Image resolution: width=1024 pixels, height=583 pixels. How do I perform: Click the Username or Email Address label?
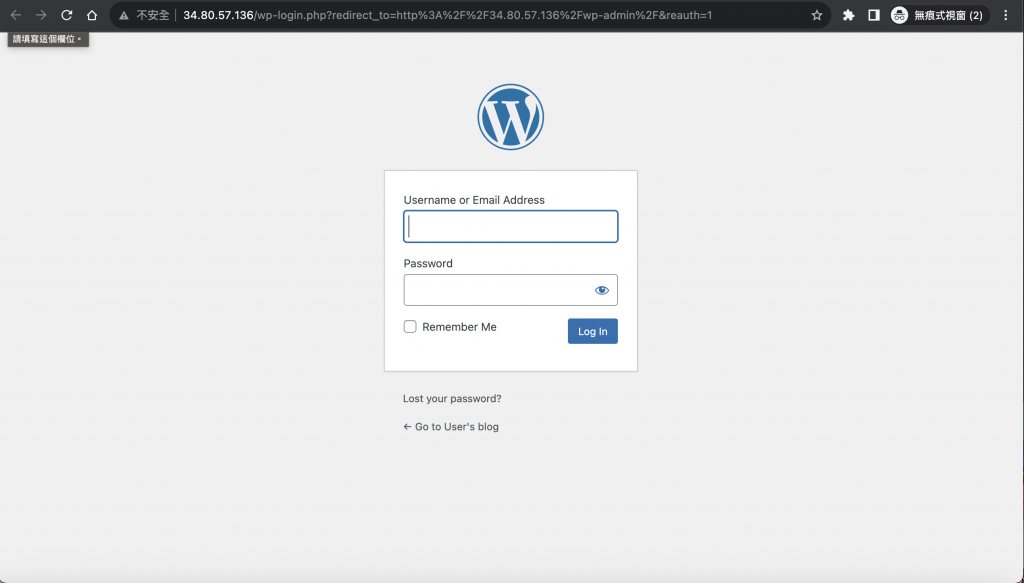(474, 200)
